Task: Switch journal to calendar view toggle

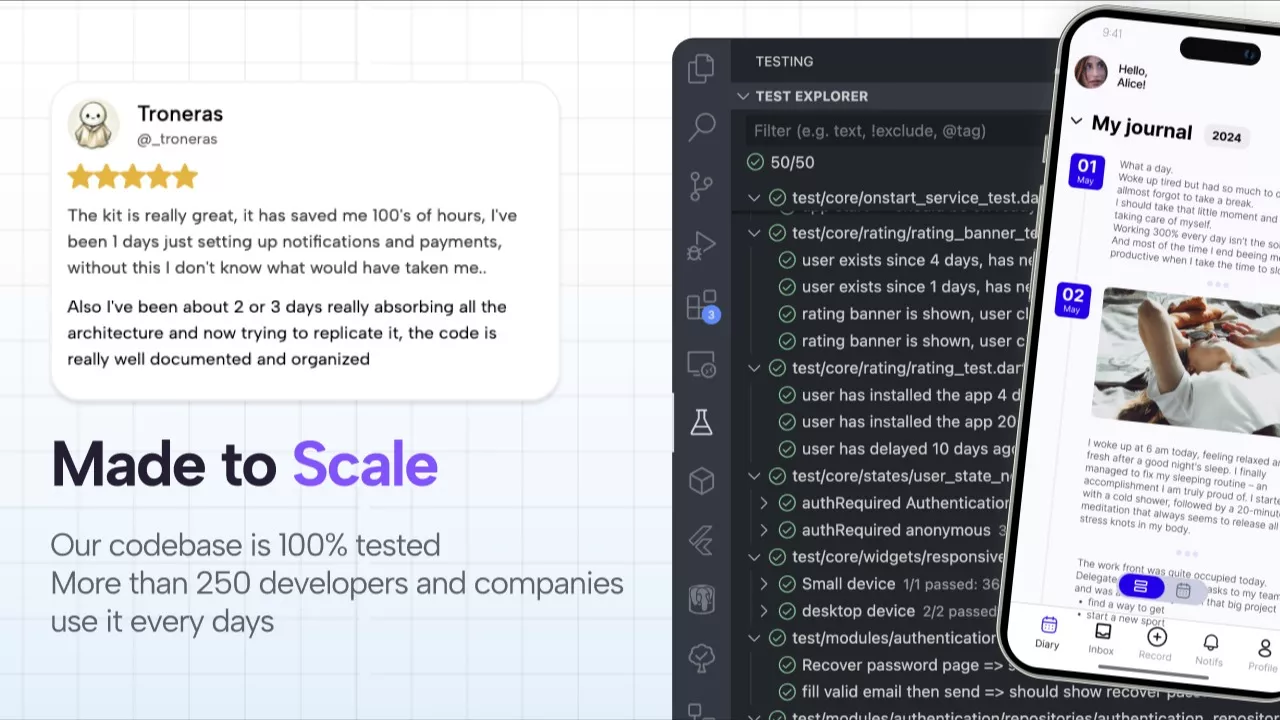Action: click(1183, 590)
